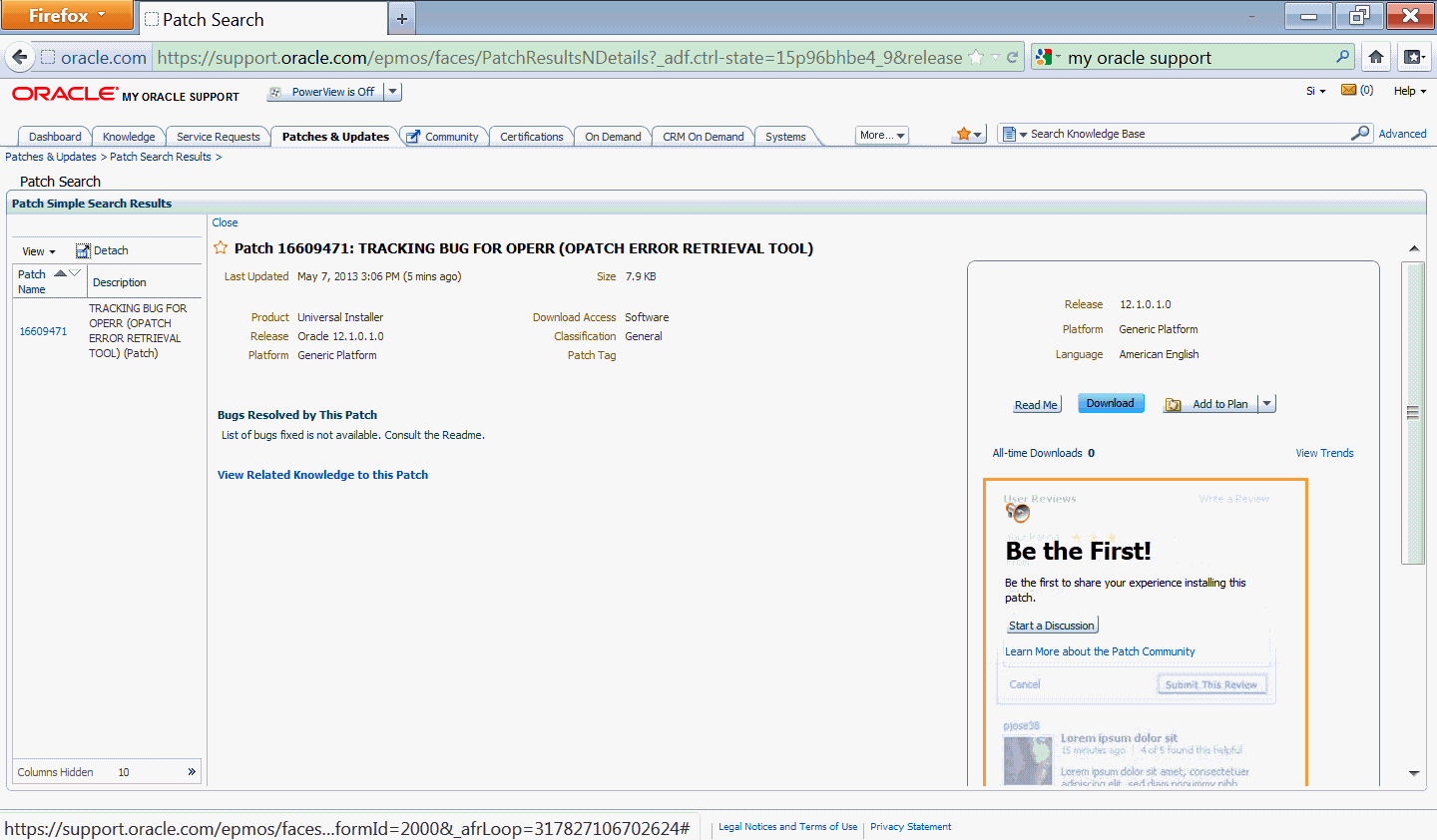Open the bookmarks menu icon beside Home
The image size is (1437, 840).
[x=1413, y=57]
